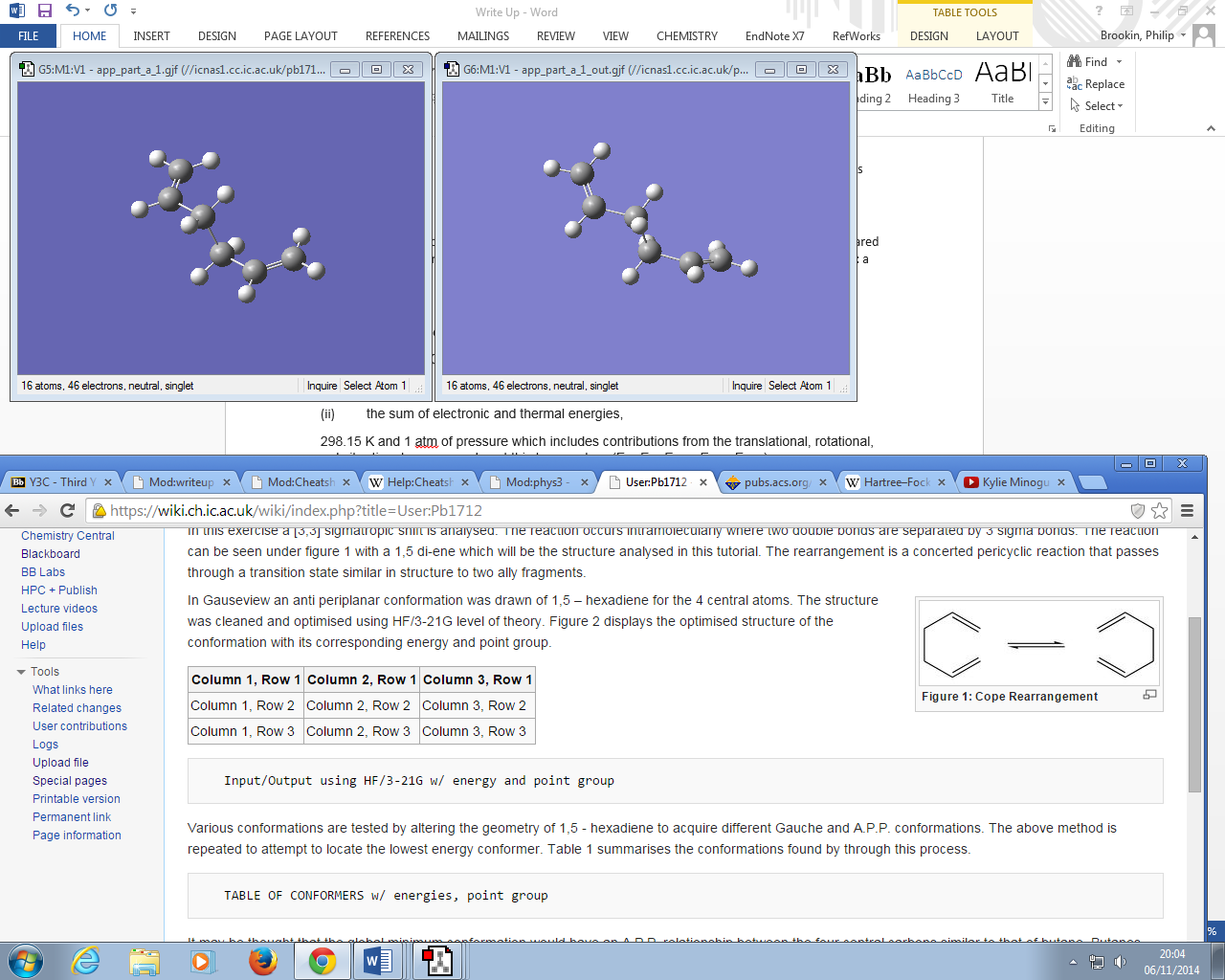Click the Chrome back navigation arrow
Image resolution: width=1225 pixels, height=980 pixels.
(15, 510)
